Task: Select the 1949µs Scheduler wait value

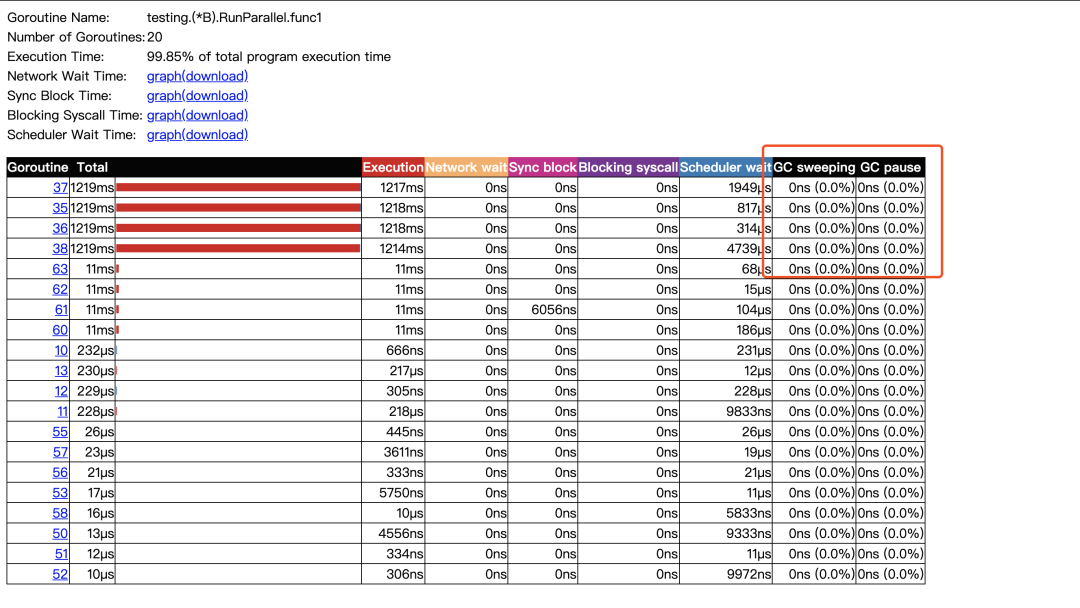Action: (x=749, y=187)
